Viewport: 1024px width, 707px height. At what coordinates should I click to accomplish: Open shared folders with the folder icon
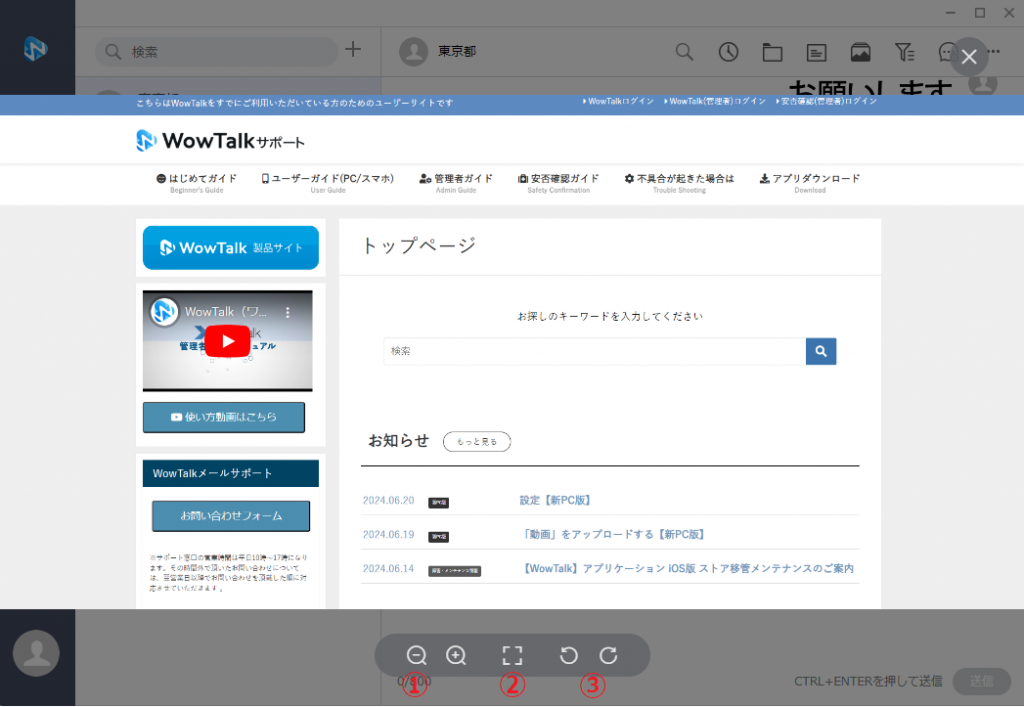pyautogui.click(x=772, y=52)
